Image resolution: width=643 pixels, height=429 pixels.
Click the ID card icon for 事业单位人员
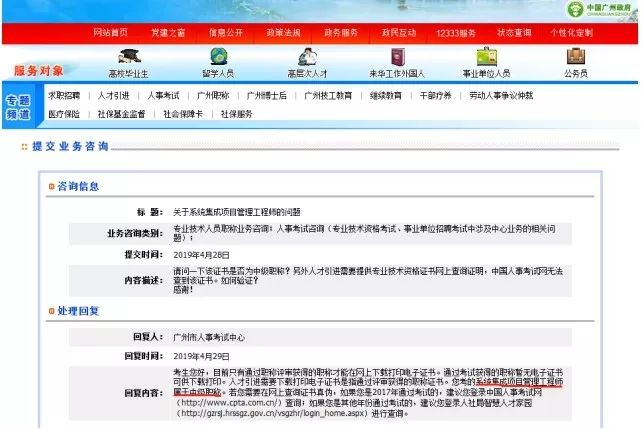tap(487, 57)
